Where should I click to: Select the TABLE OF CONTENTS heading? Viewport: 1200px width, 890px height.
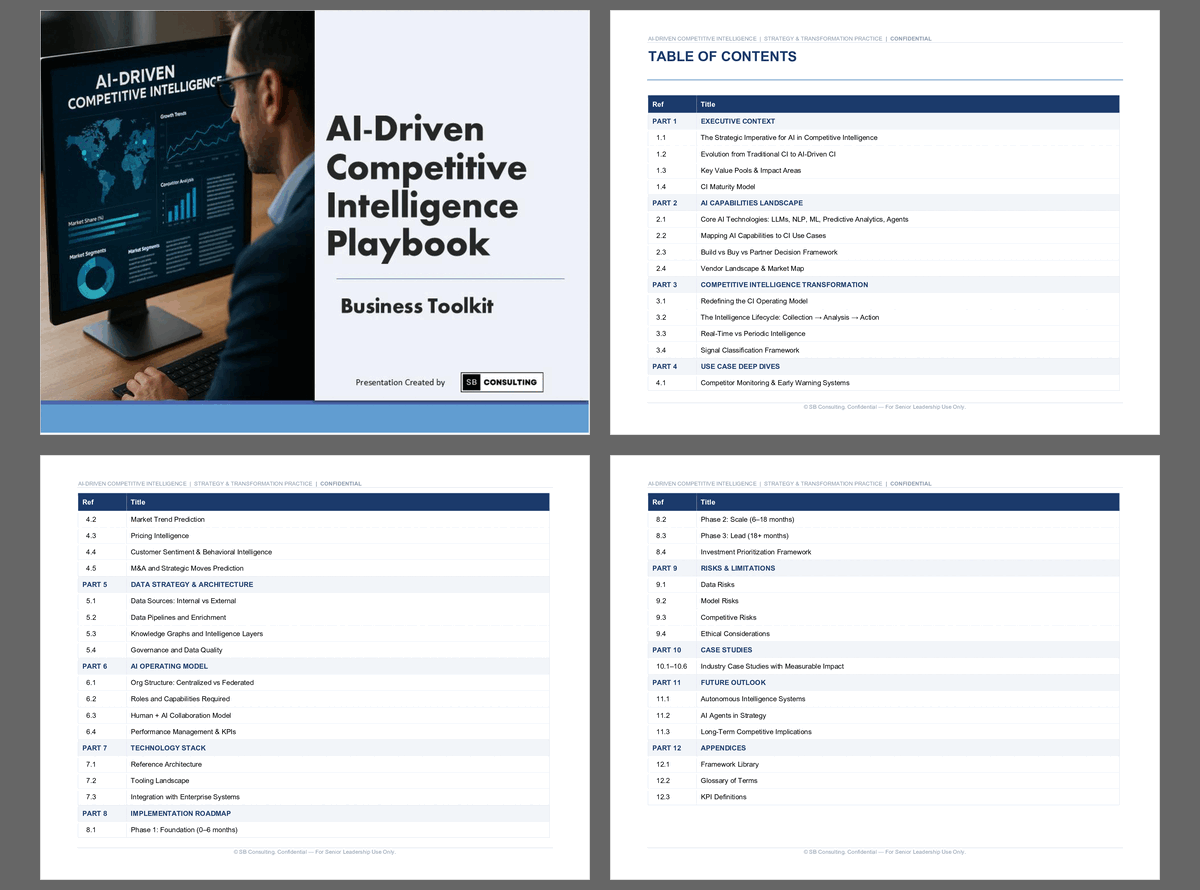[722, 57]
